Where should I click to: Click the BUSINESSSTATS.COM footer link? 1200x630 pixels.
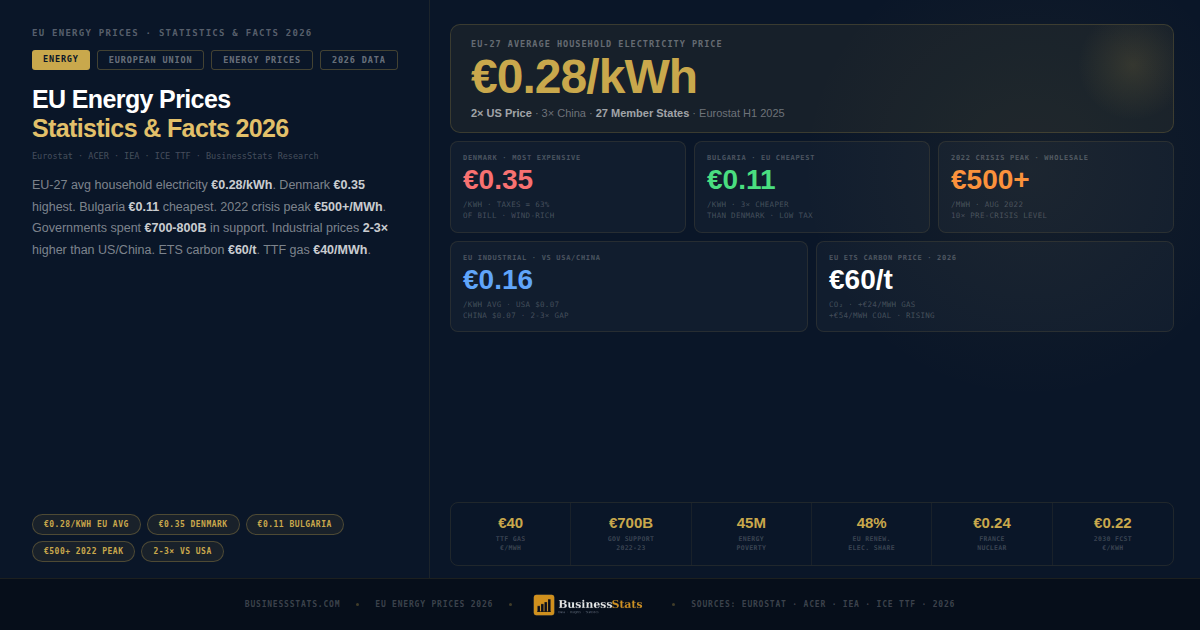291,604
